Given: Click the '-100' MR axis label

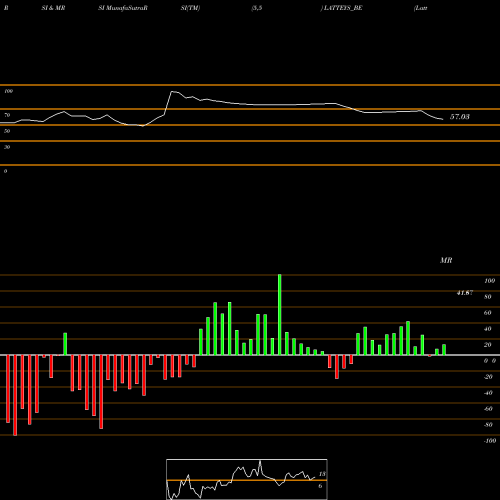Looking at the screenshot, I should point(490,441).
